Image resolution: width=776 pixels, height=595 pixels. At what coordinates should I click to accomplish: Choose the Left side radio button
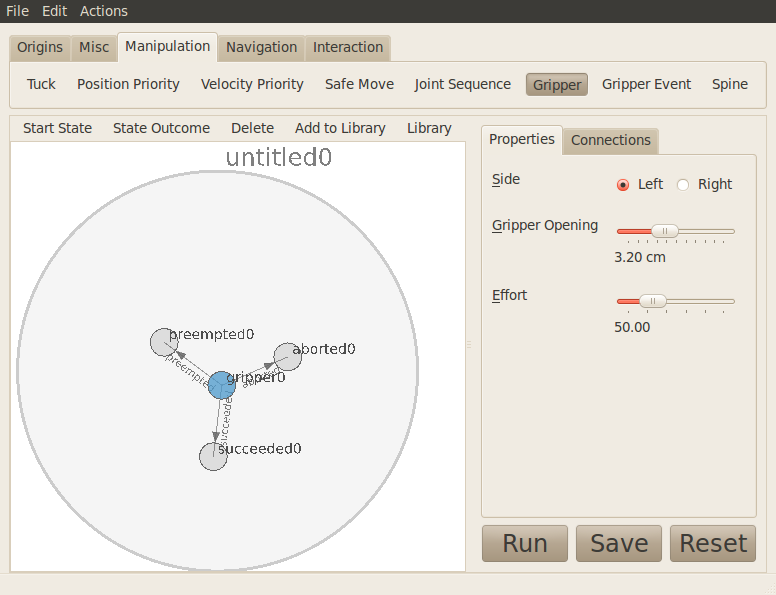point(623,184)
